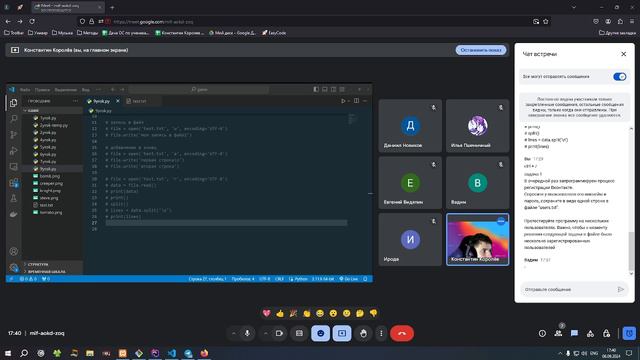This screenshot has height=360, width=640.
Task: Open the Методы bookmarks folder
Action: [87, 33]
